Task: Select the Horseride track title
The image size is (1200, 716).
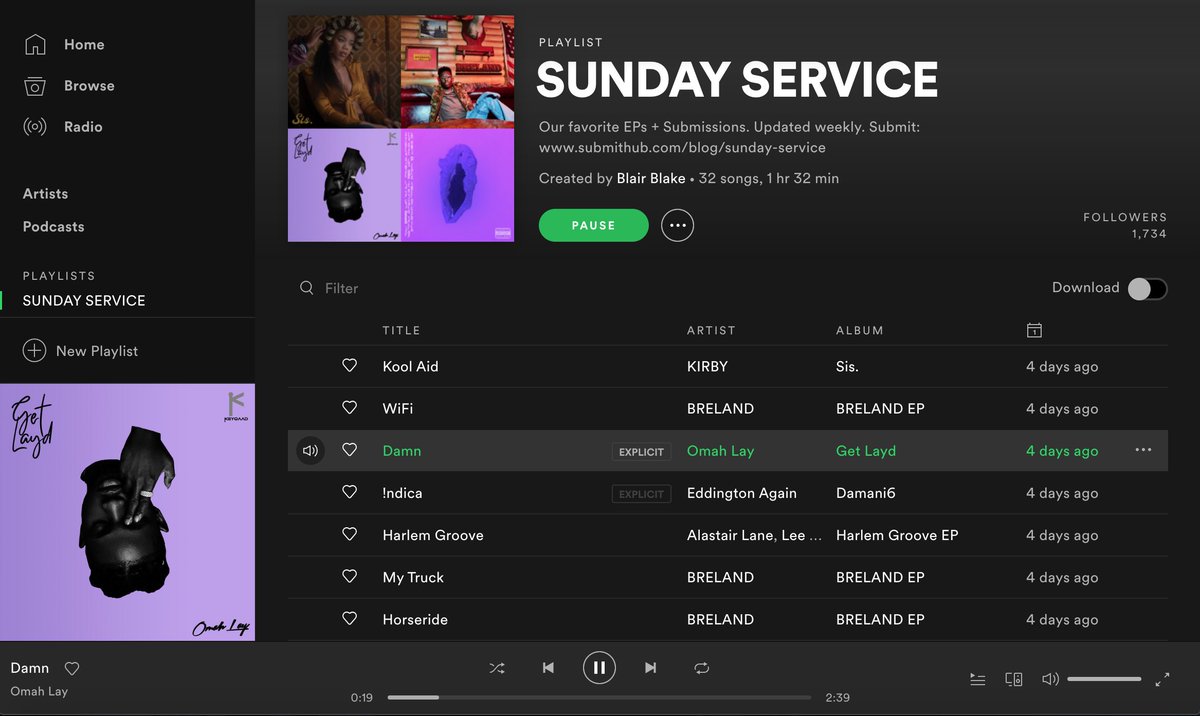Action: click(x=415, y=620)
